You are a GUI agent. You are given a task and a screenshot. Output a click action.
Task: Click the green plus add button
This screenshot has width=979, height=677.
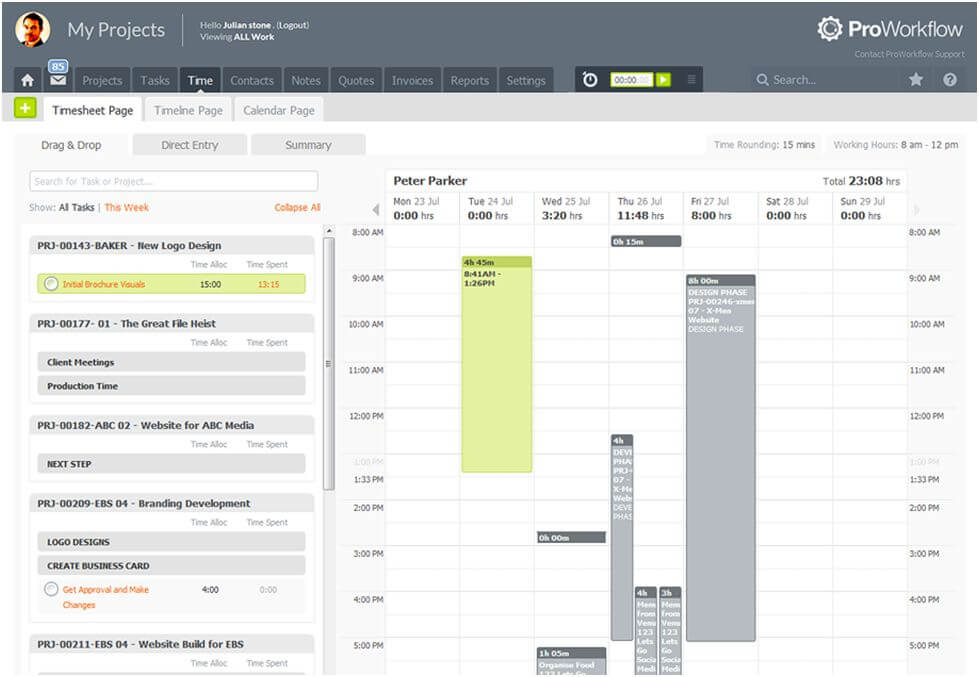(x=26, y=108)
